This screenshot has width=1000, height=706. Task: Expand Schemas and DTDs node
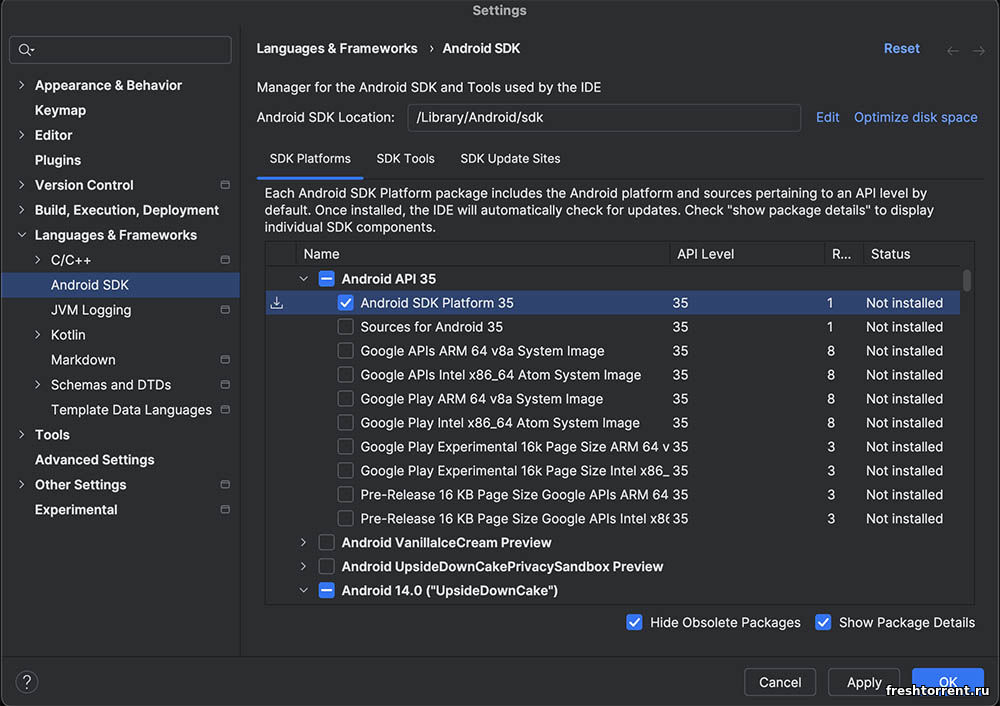pos(38,385)
